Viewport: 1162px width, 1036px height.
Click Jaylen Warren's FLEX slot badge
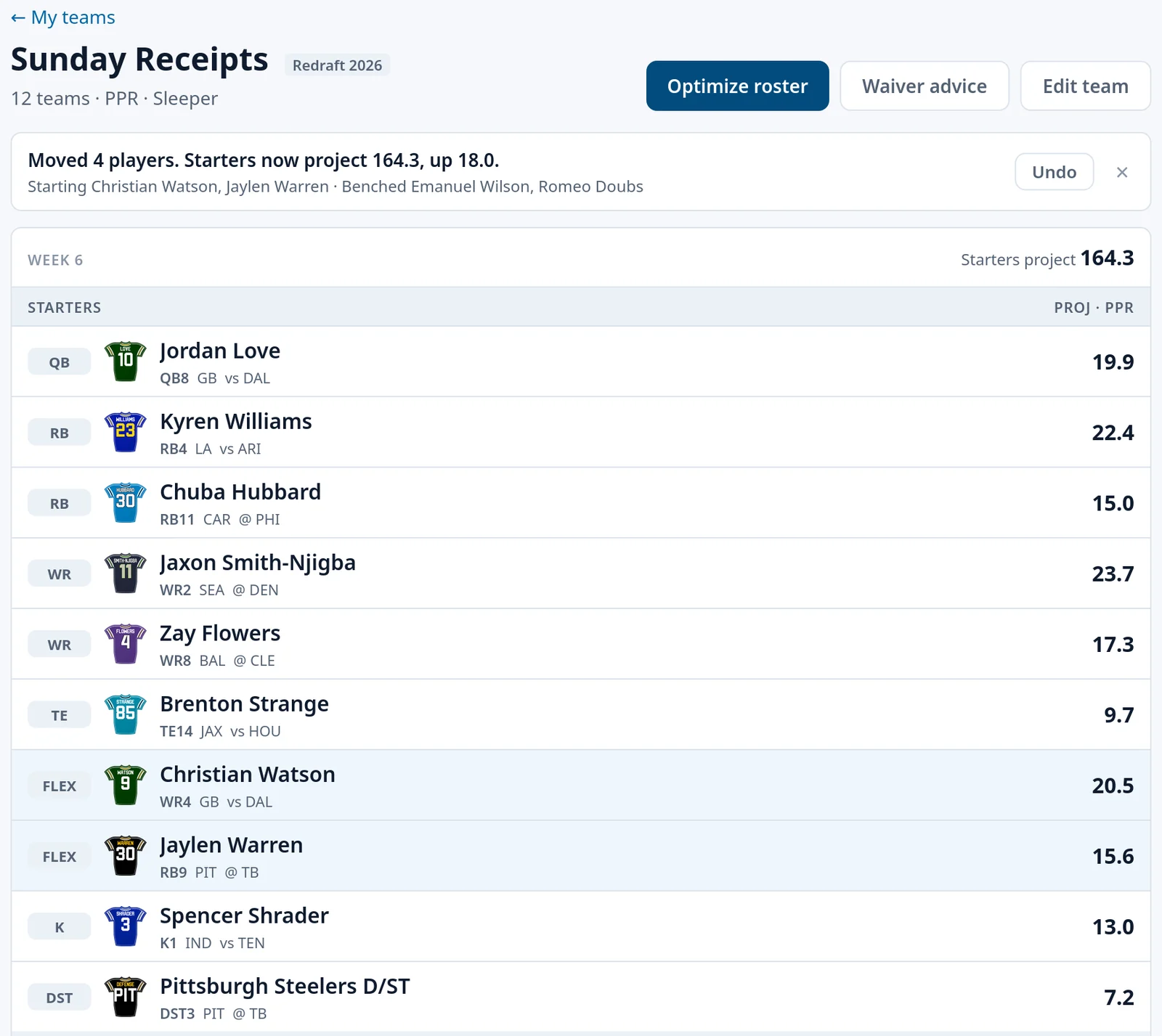[60, 857]
